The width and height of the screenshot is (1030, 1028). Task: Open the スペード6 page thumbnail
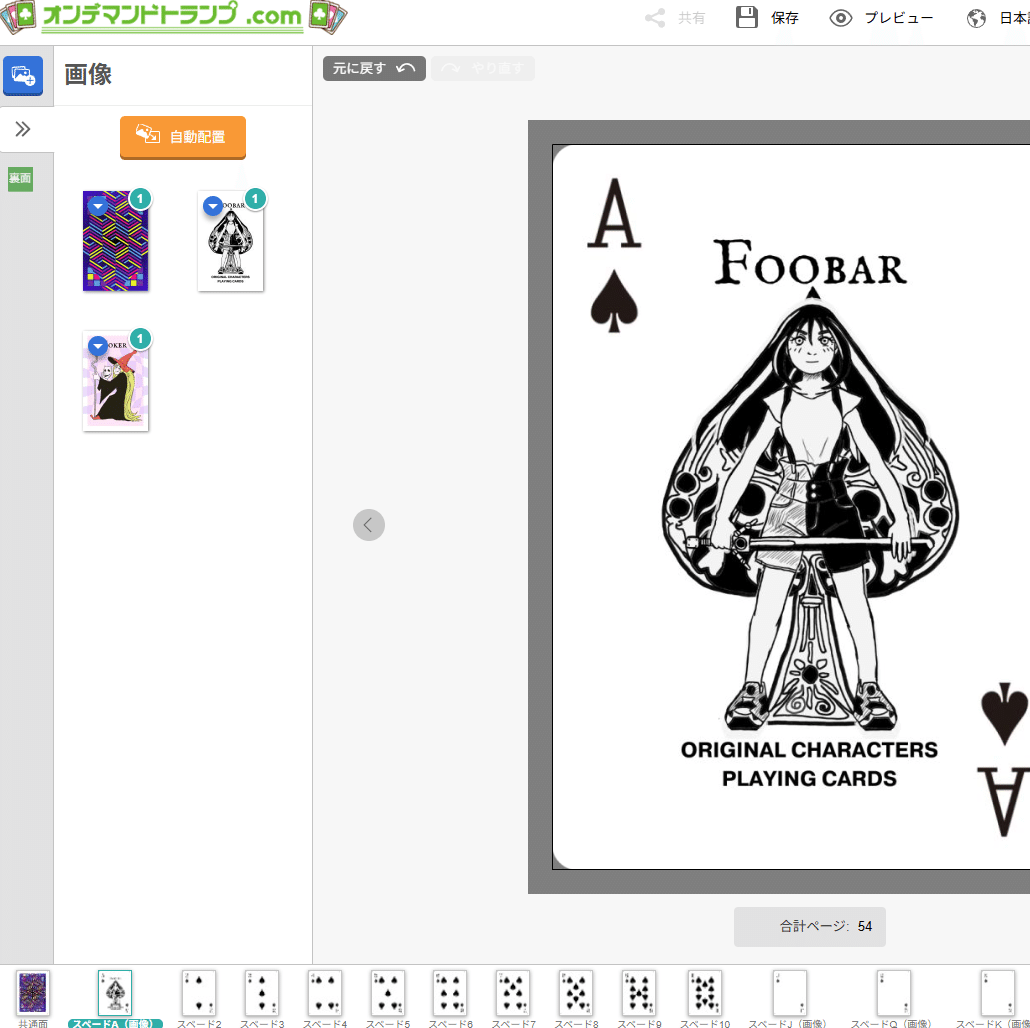pos(450,993)
